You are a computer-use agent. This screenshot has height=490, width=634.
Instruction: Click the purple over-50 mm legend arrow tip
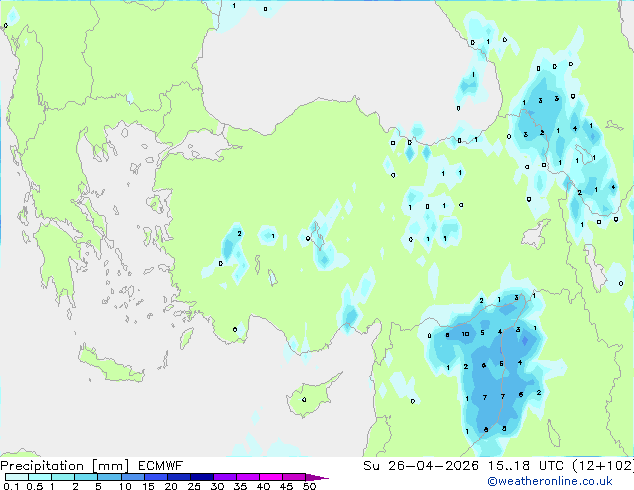click(317, 477)
